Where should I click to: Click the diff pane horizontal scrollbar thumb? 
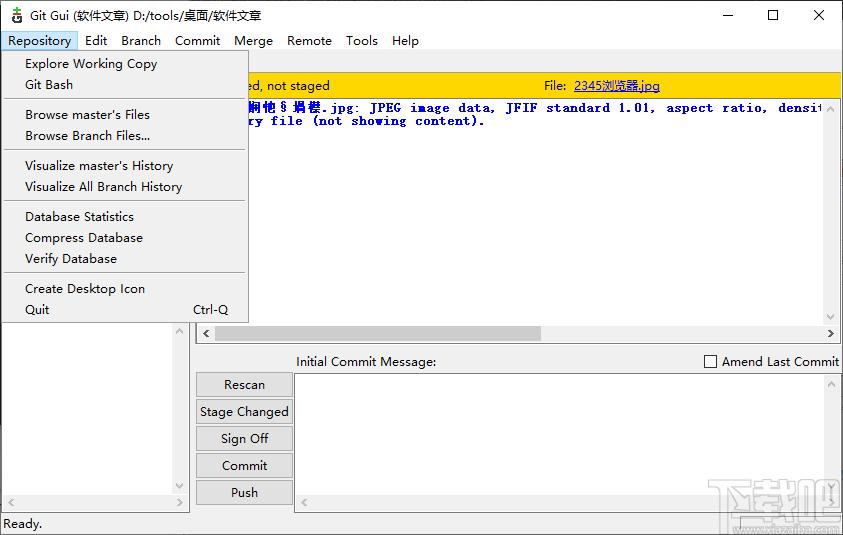pos(378,333)
